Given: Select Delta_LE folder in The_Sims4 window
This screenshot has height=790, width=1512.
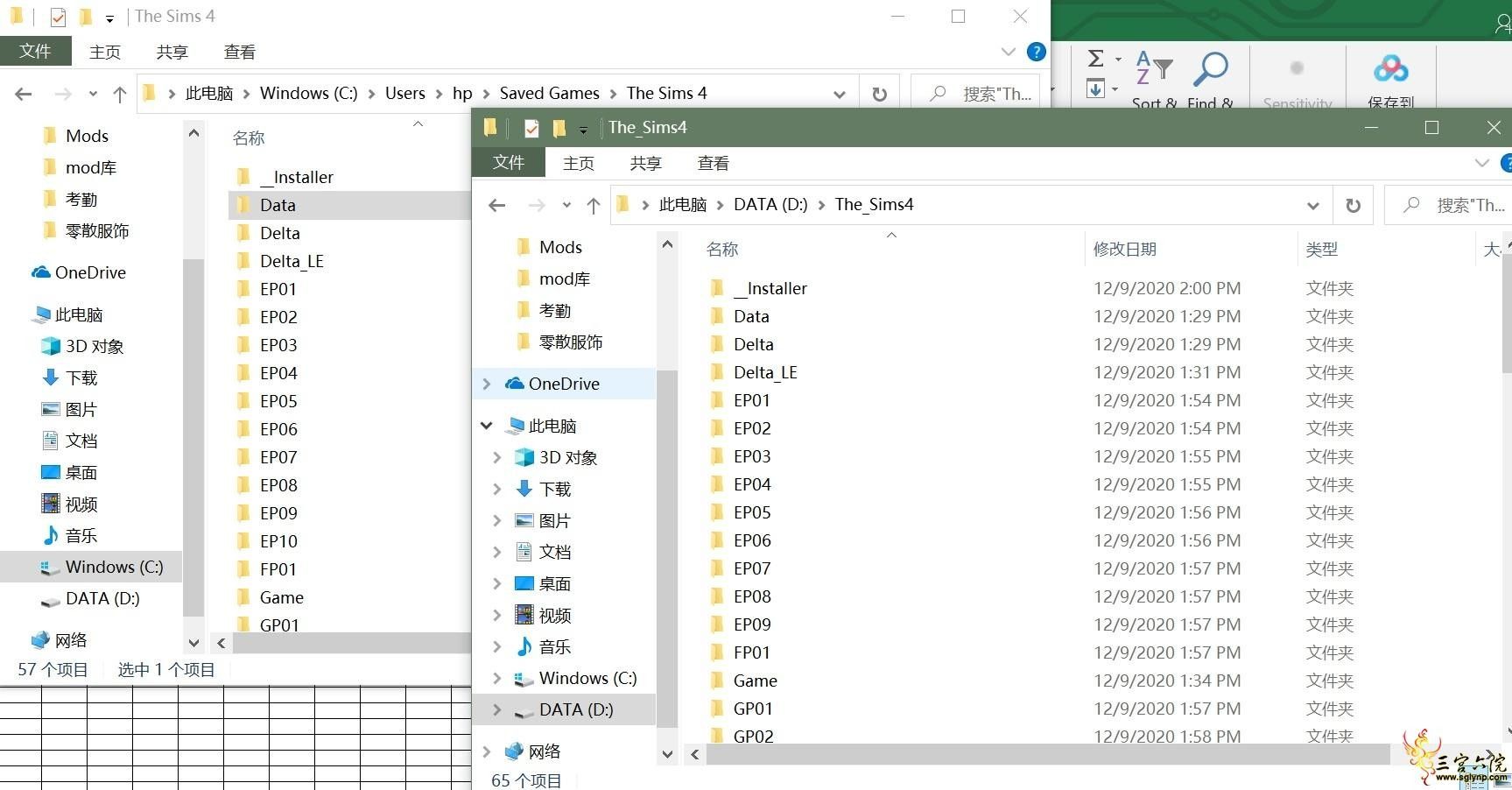Looking at the screenshot, I should (x=765, y=372).
